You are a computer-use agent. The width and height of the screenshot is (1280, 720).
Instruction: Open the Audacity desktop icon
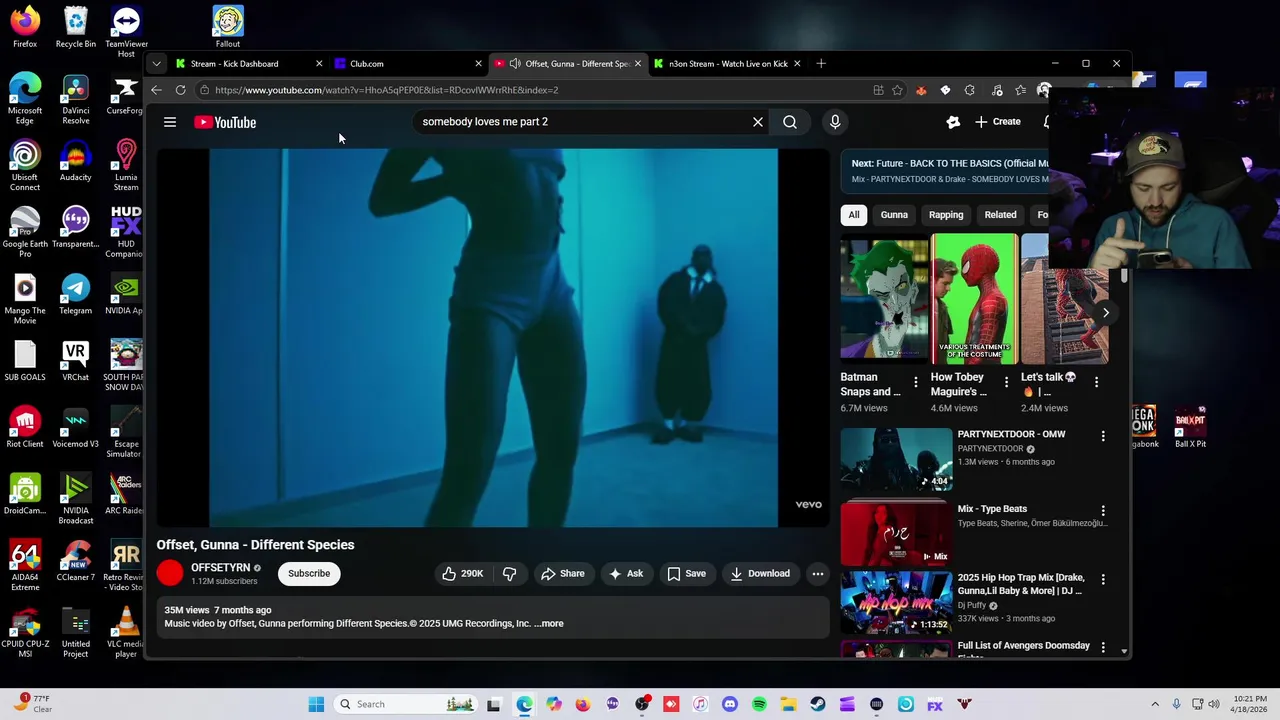[x=76, y=160]
